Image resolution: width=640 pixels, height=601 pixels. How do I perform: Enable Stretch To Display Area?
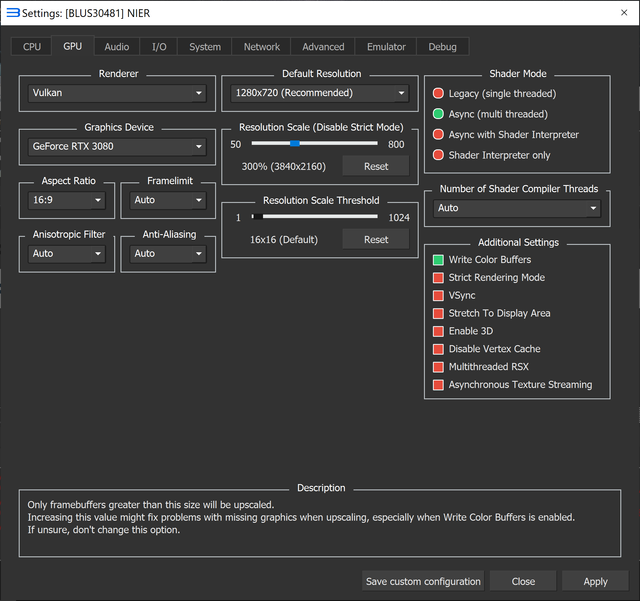492,313
